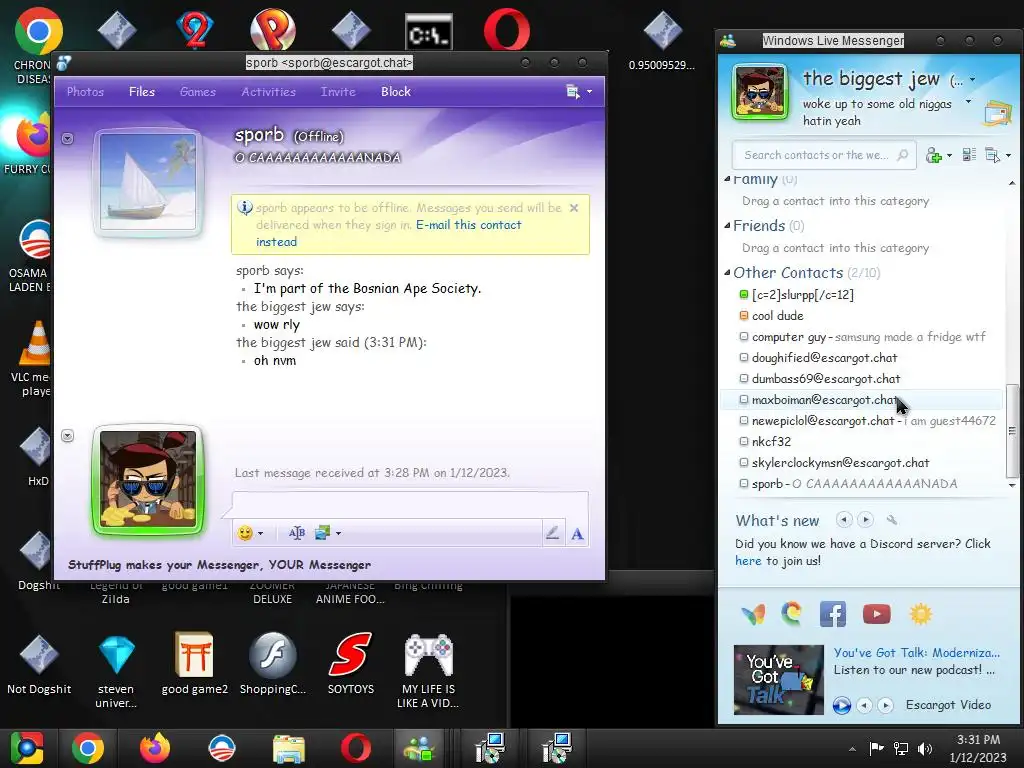The height and width of the screenshot is (768, 1024).
Task: Click the Show menu icon in Messenger
Action: tap(993, 155)
